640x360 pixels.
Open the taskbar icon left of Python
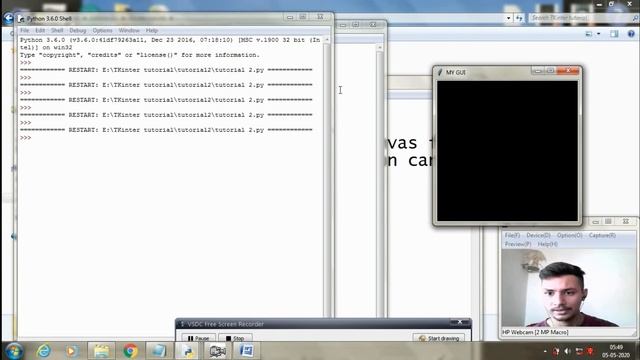[x=158, y=351]
